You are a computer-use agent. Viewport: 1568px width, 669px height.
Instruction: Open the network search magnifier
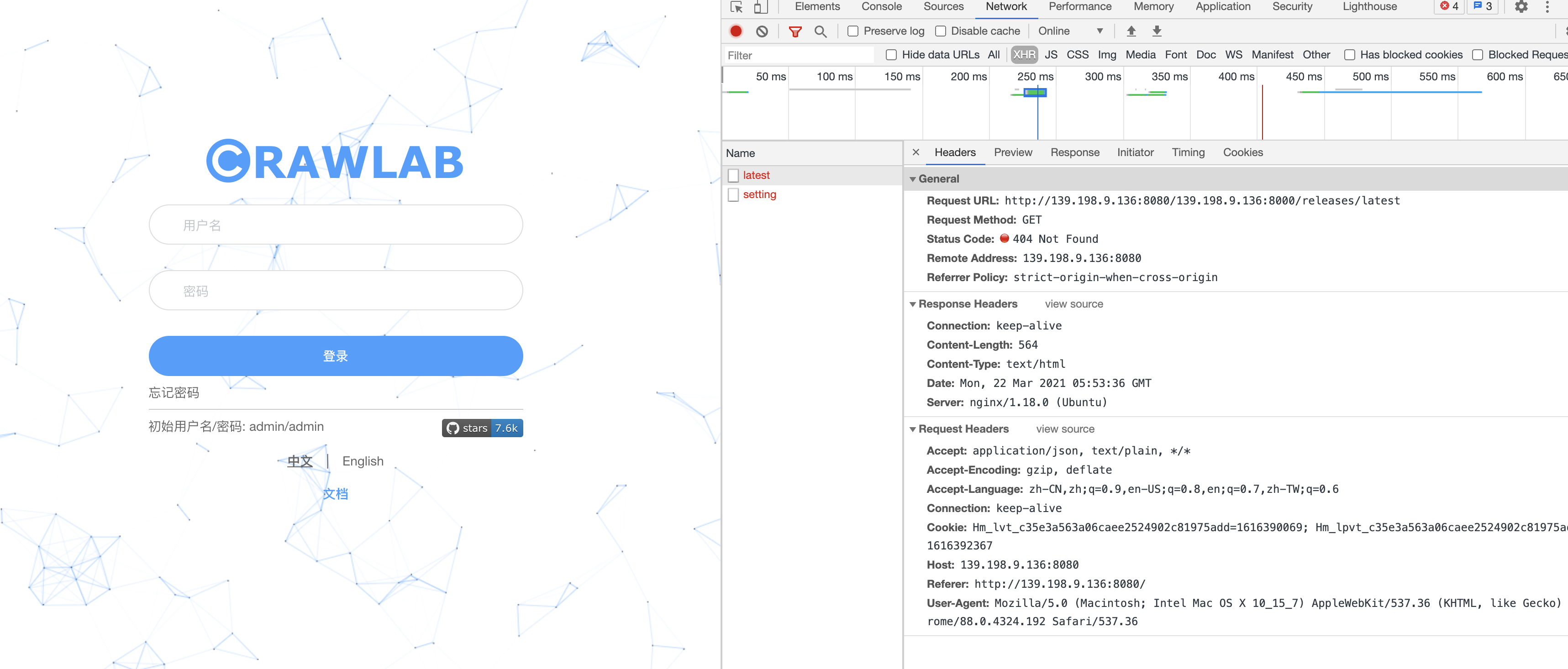(821, 31)
